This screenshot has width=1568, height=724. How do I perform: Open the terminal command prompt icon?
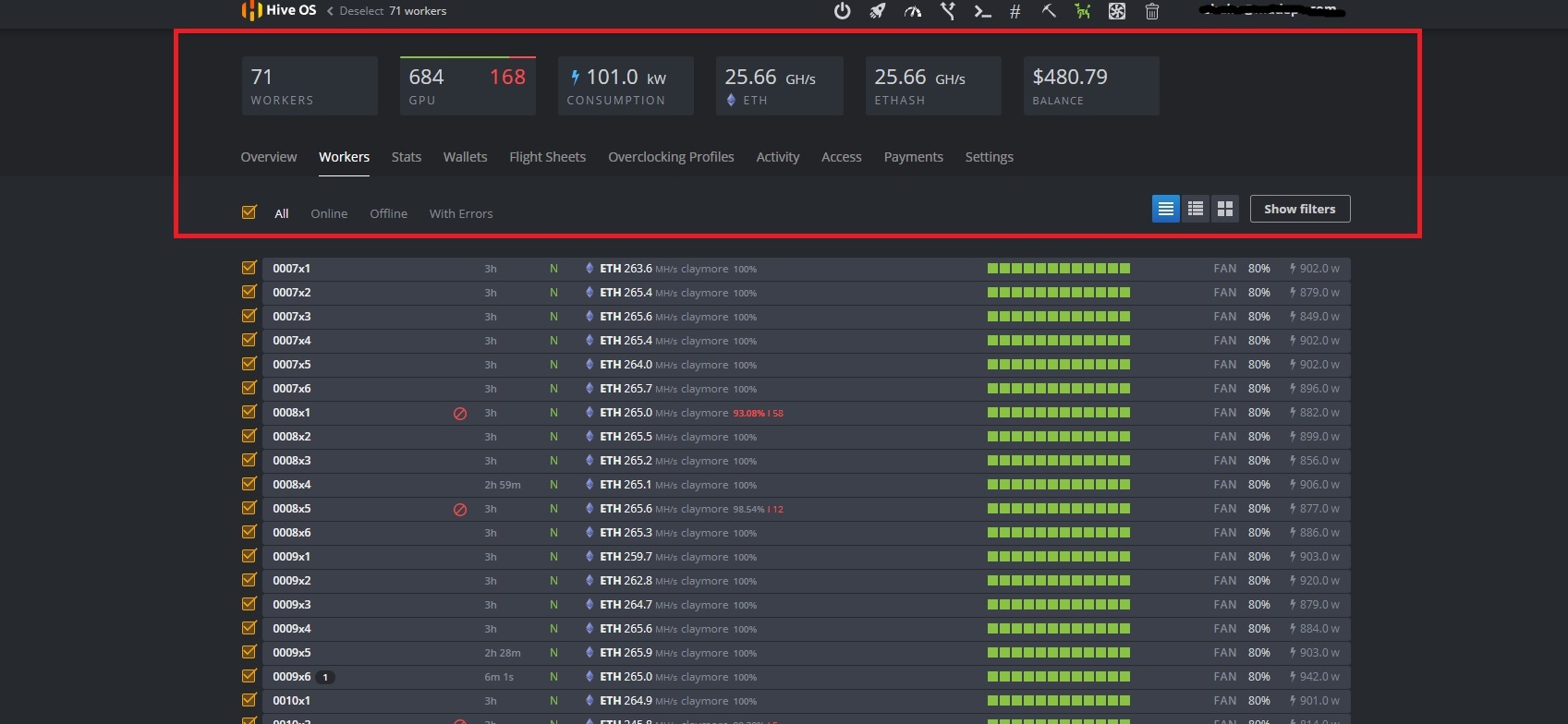point(983,11)
